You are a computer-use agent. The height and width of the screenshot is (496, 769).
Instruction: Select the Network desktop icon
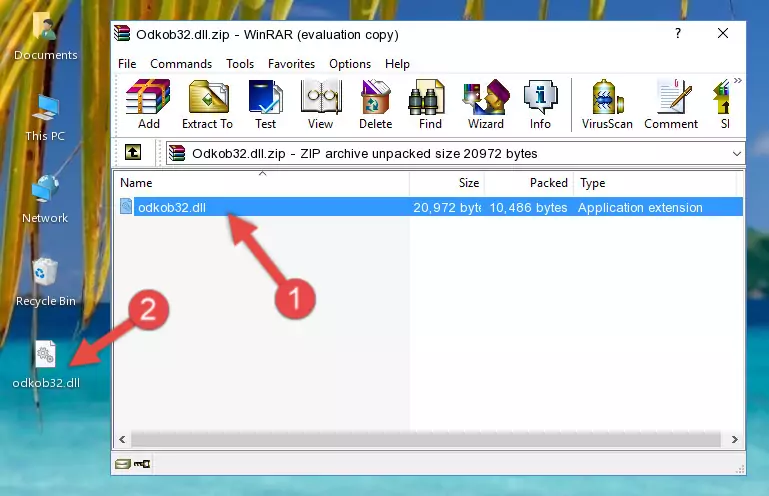45,200
